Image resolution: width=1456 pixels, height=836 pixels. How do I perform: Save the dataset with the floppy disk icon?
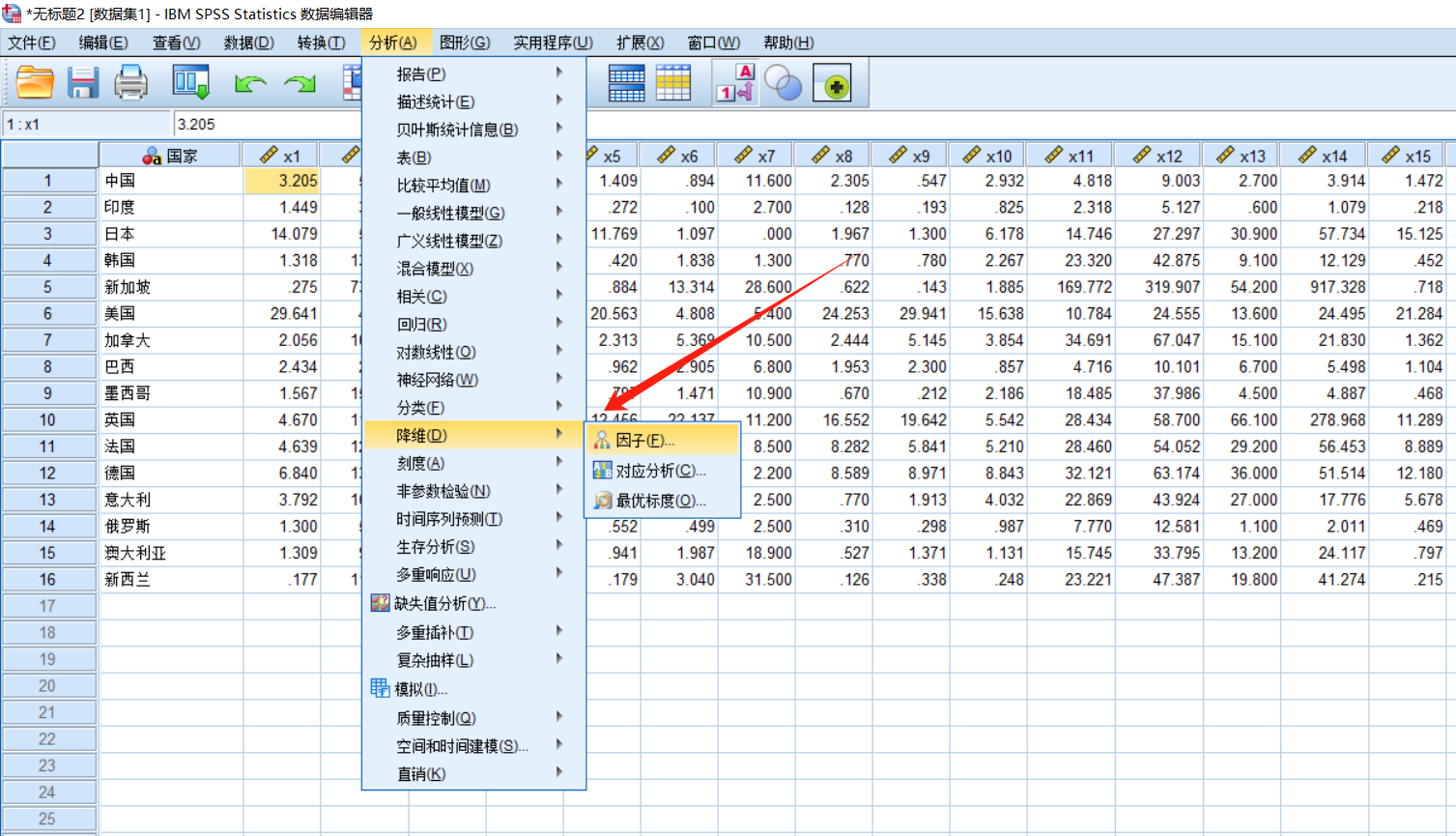click(x=83, y=83)
